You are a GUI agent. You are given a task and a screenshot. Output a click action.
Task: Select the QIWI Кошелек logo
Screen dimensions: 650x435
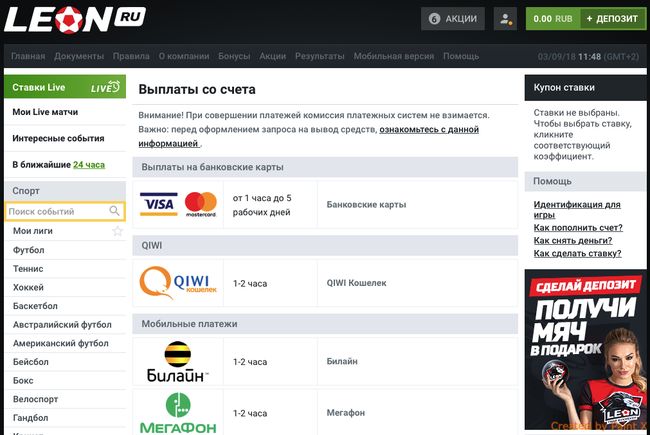(x=178, y=283)
